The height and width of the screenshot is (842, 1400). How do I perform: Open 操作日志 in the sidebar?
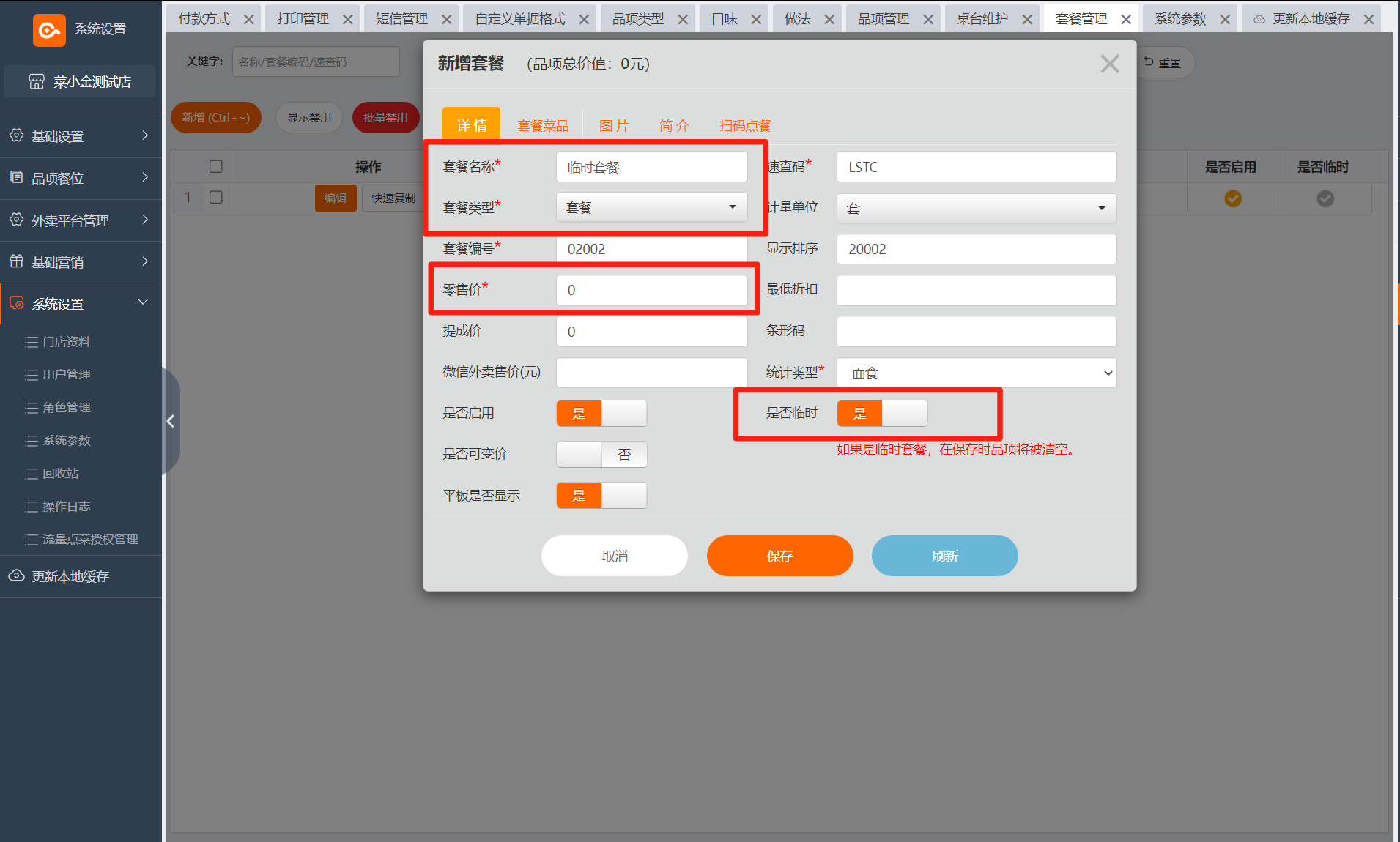click(67, 506)
